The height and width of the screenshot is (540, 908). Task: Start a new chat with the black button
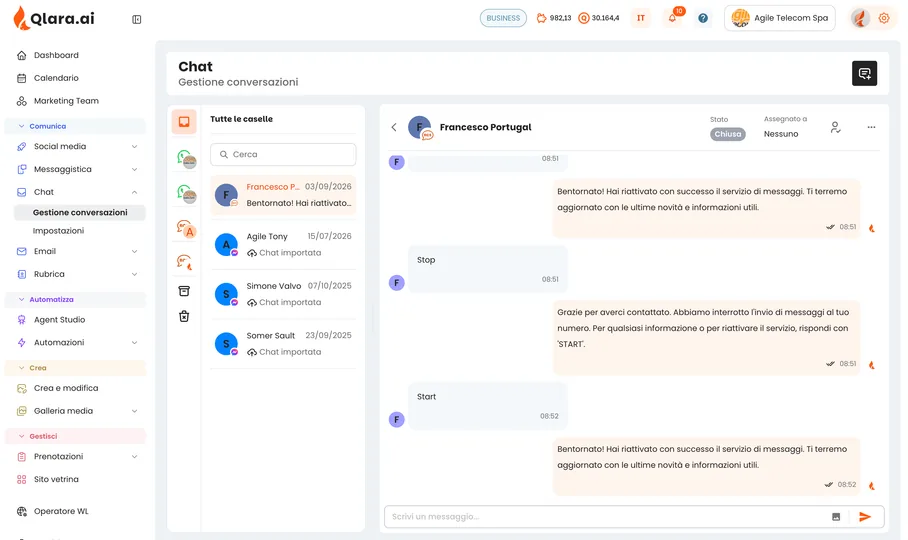(864, 74)
